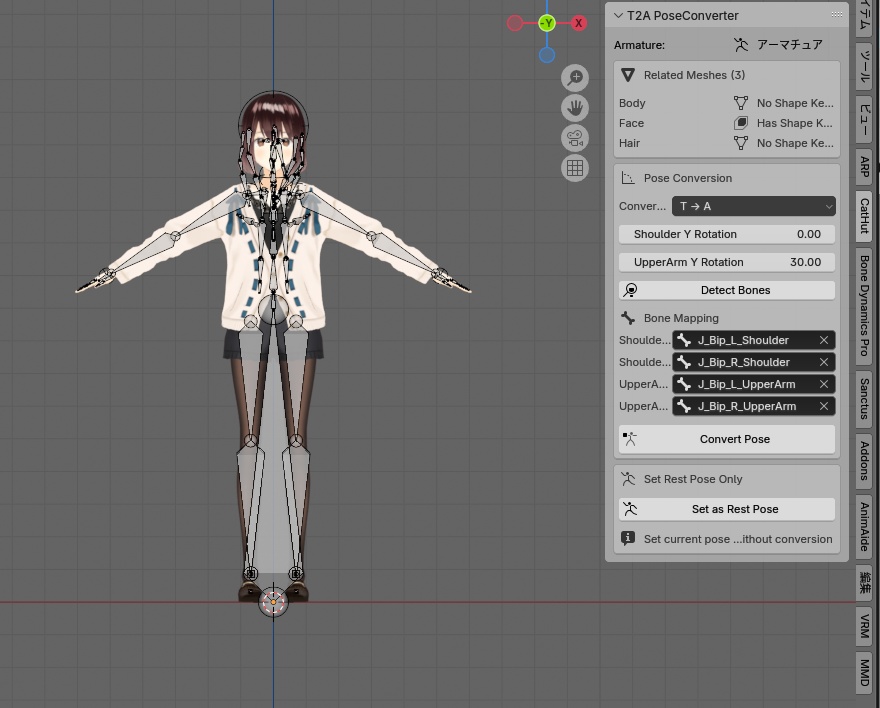The width and height of the screenshot is (880, 708).
Task: Collapse the T2A PoseConverter panel
Action: point(618,15)
